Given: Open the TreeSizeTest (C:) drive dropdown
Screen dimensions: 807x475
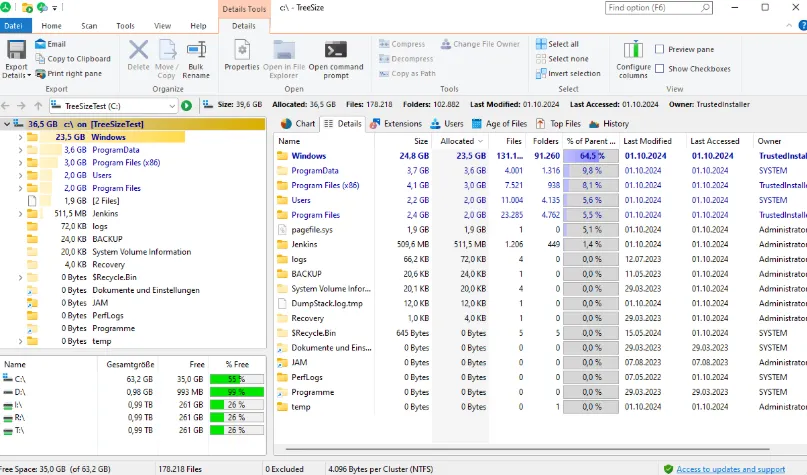Looking at the screenshot, I should (172, 106).
